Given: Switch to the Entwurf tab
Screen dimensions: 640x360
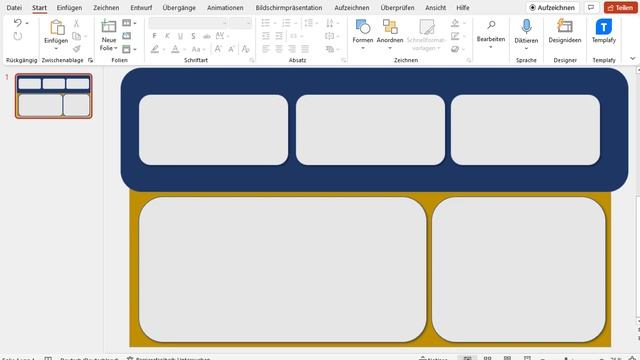Looking at the screenshot, I should tap(141, 8).
